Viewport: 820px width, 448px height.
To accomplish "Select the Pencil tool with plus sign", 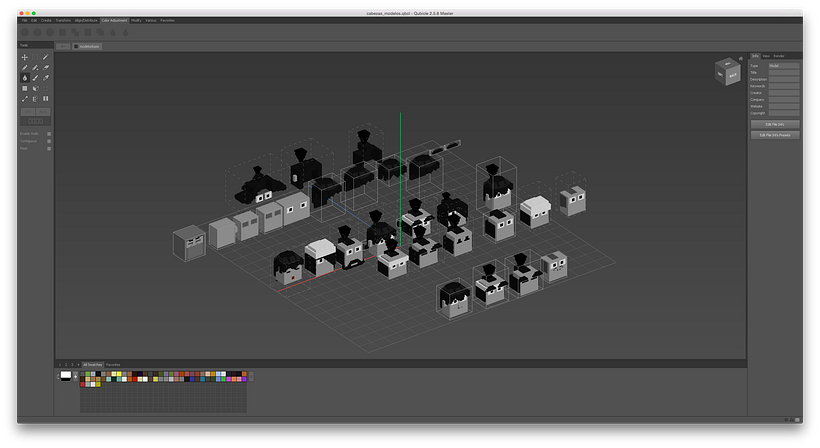I will pyautogui.click(x=35, y=67).
